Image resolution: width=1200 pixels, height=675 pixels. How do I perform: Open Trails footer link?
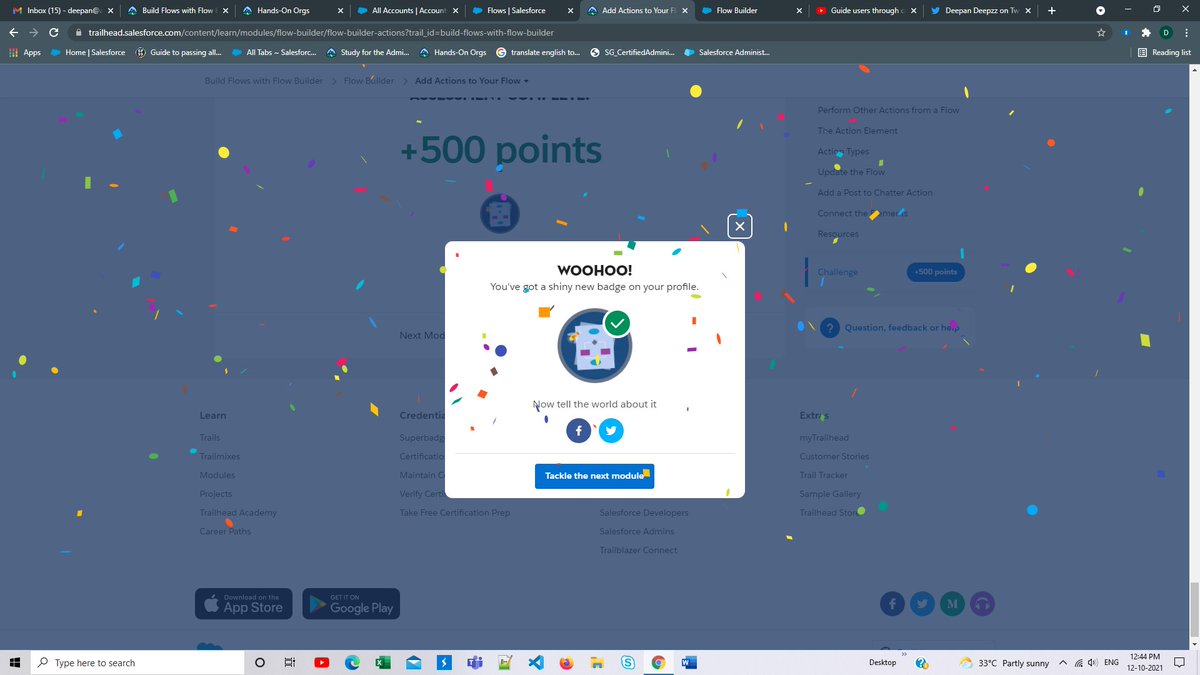(x=210, y=438)
